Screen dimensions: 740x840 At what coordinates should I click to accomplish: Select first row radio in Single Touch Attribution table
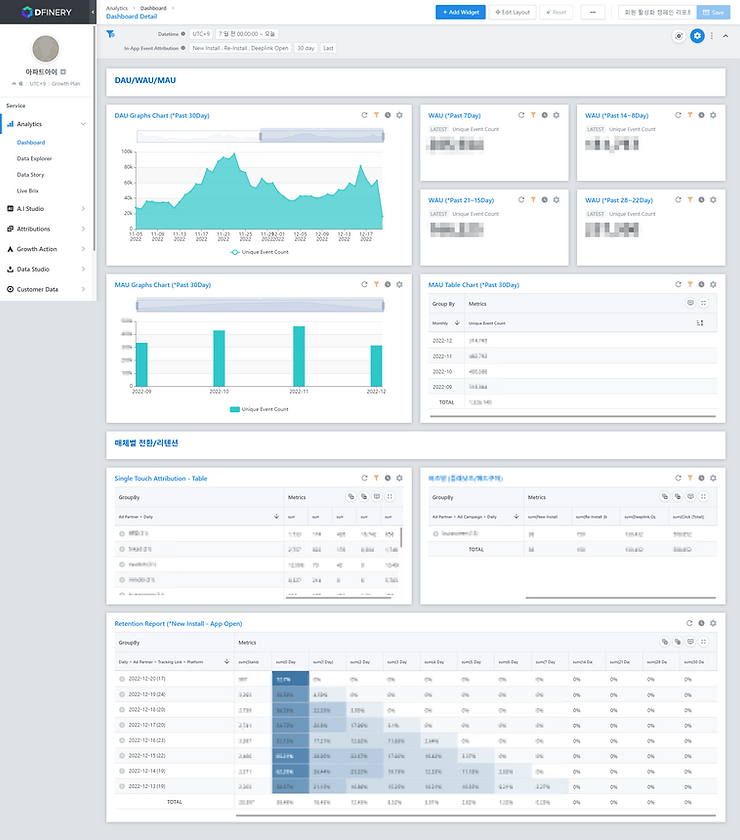click(122, 534)
